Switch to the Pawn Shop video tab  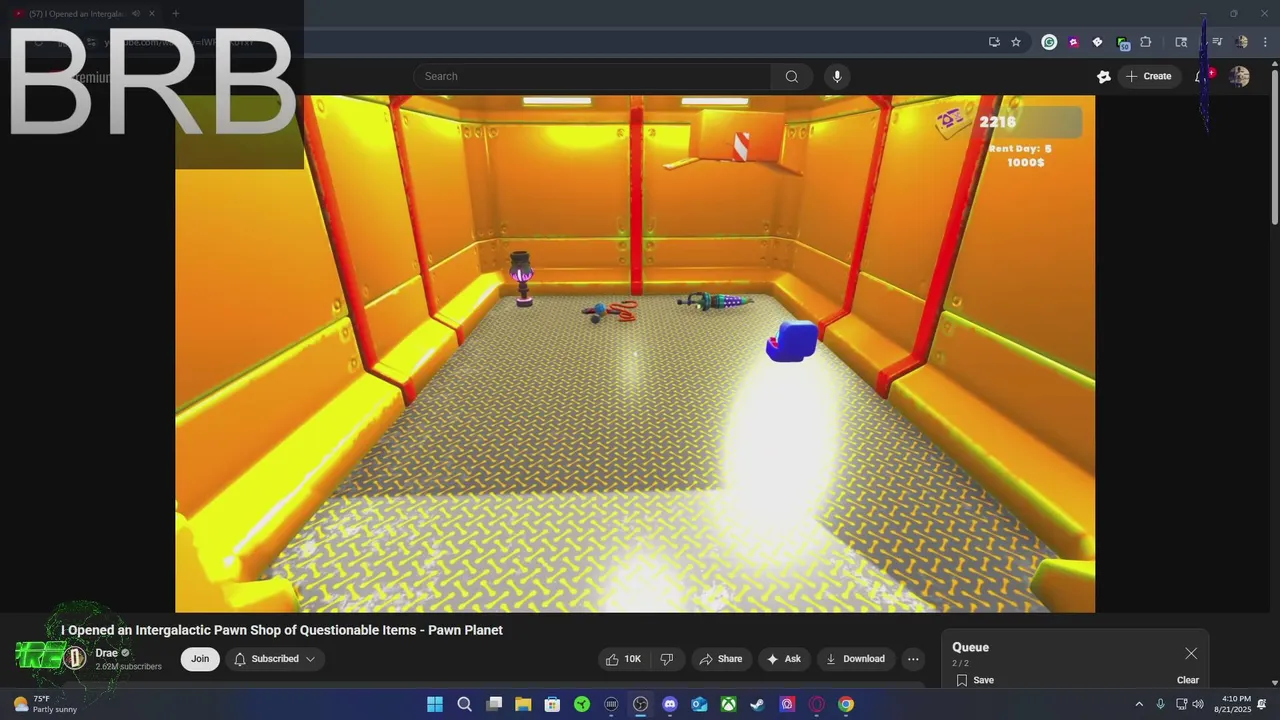tap(83, 13)
